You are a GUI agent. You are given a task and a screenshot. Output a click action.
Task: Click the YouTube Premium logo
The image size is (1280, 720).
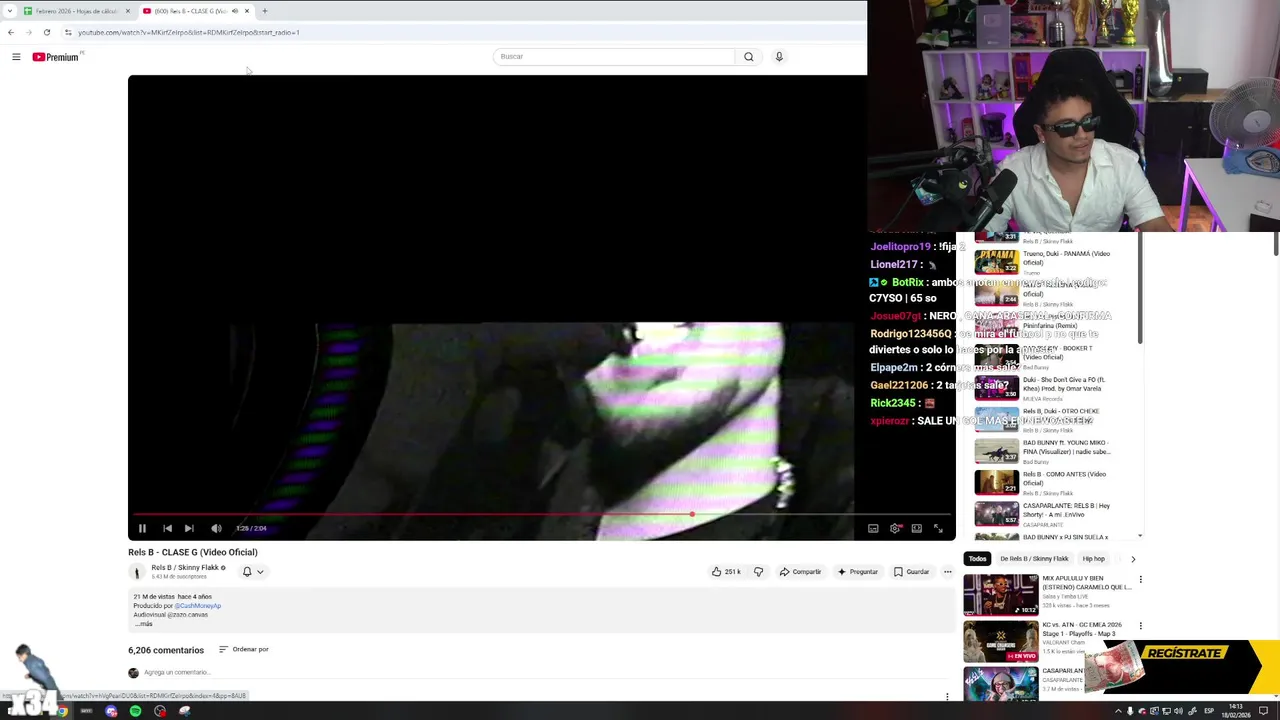[56, 57]
